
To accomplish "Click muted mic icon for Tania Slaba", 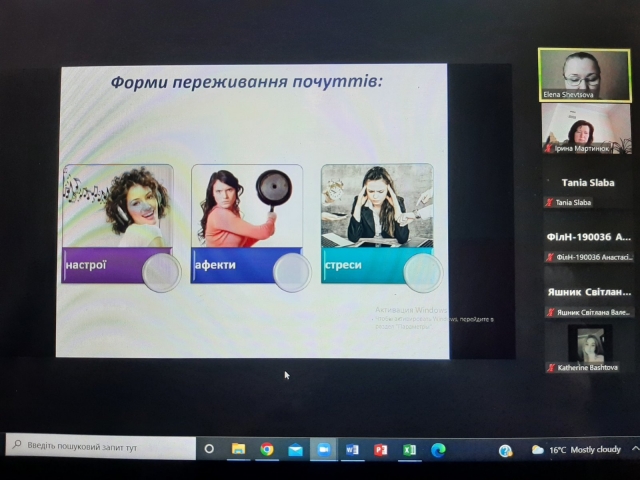I will pyautogui.click(x=549, y=202).
